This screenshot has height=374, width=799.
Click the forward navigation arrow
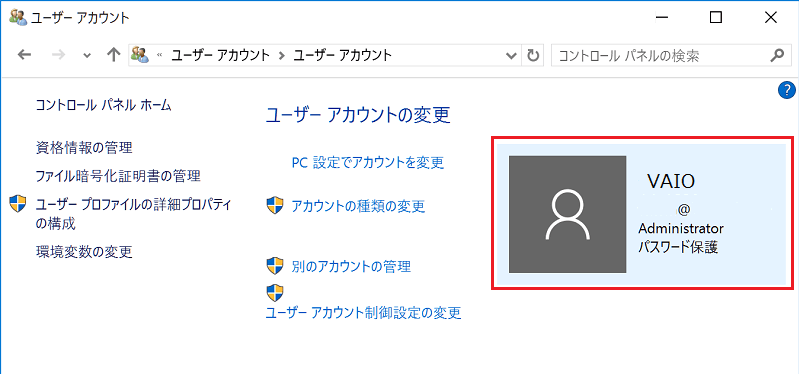(59, 55)
